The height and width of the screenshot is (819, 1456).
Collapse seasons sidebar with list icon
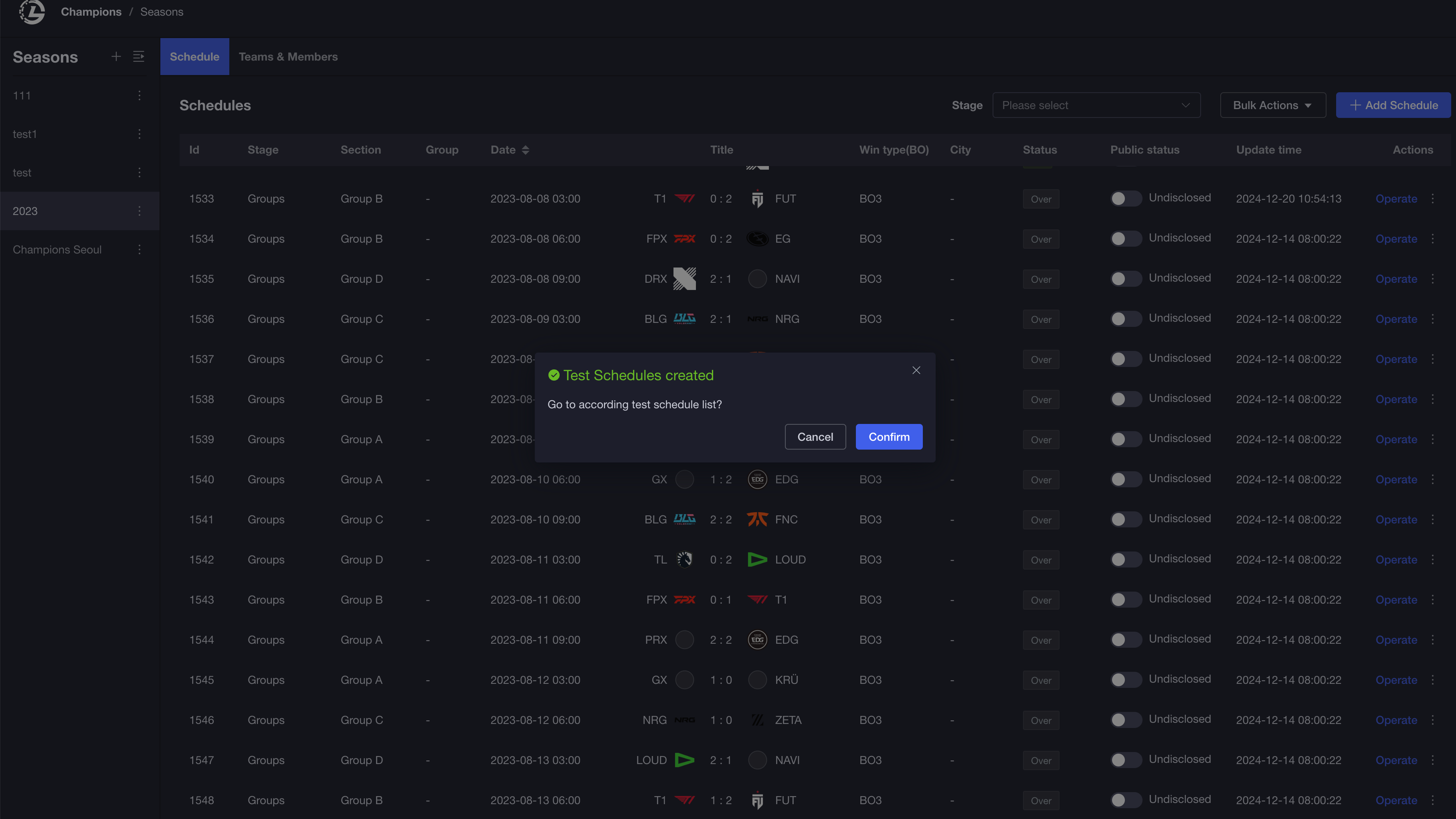click(x=138, y=57)
